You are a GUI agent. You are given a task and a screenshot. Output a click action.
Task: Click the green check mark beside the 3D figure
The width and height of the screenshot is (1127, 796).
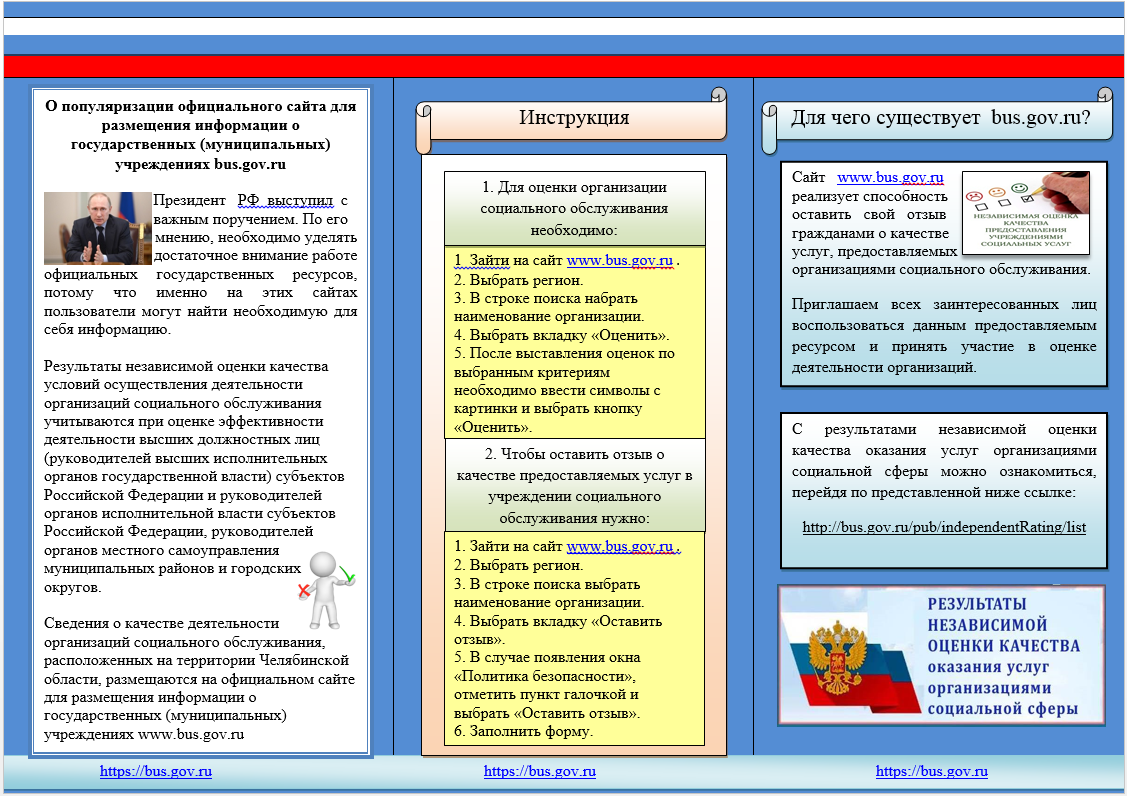346,575
